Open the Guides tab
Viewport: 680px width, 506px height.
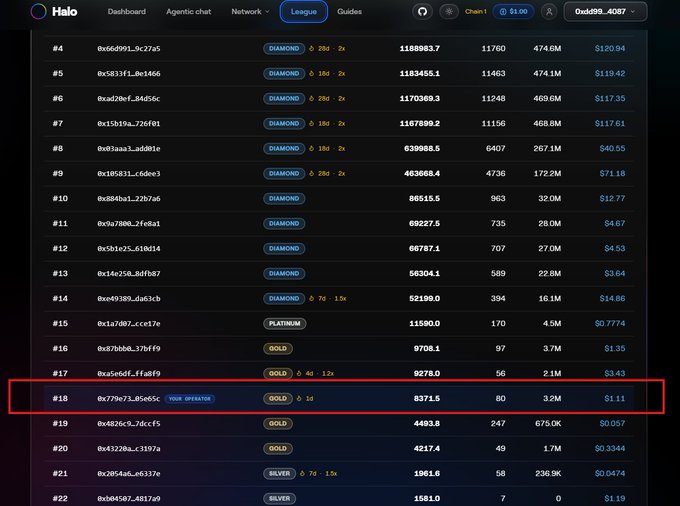coord(350,12)
